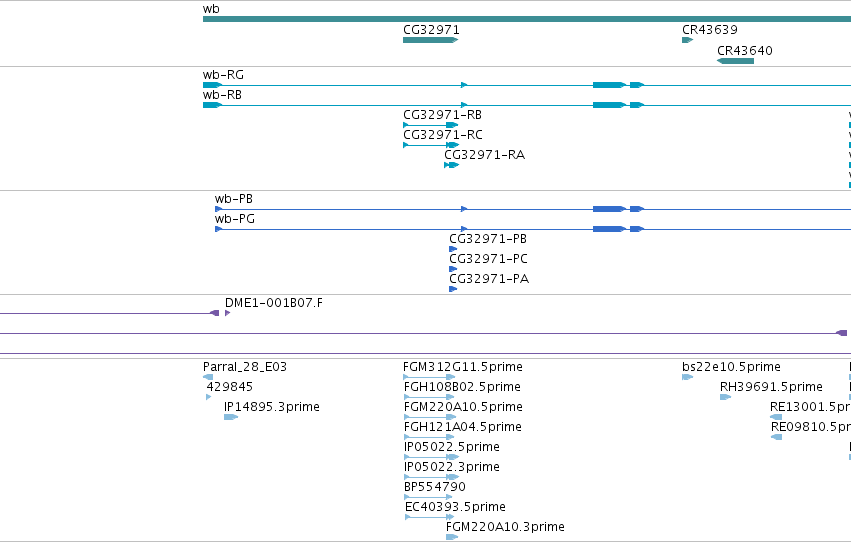Image resolution: width=851 pixels, height=542 pixels.
Task: Click the large exon block on wb-PB
Action: click(609, 209)
